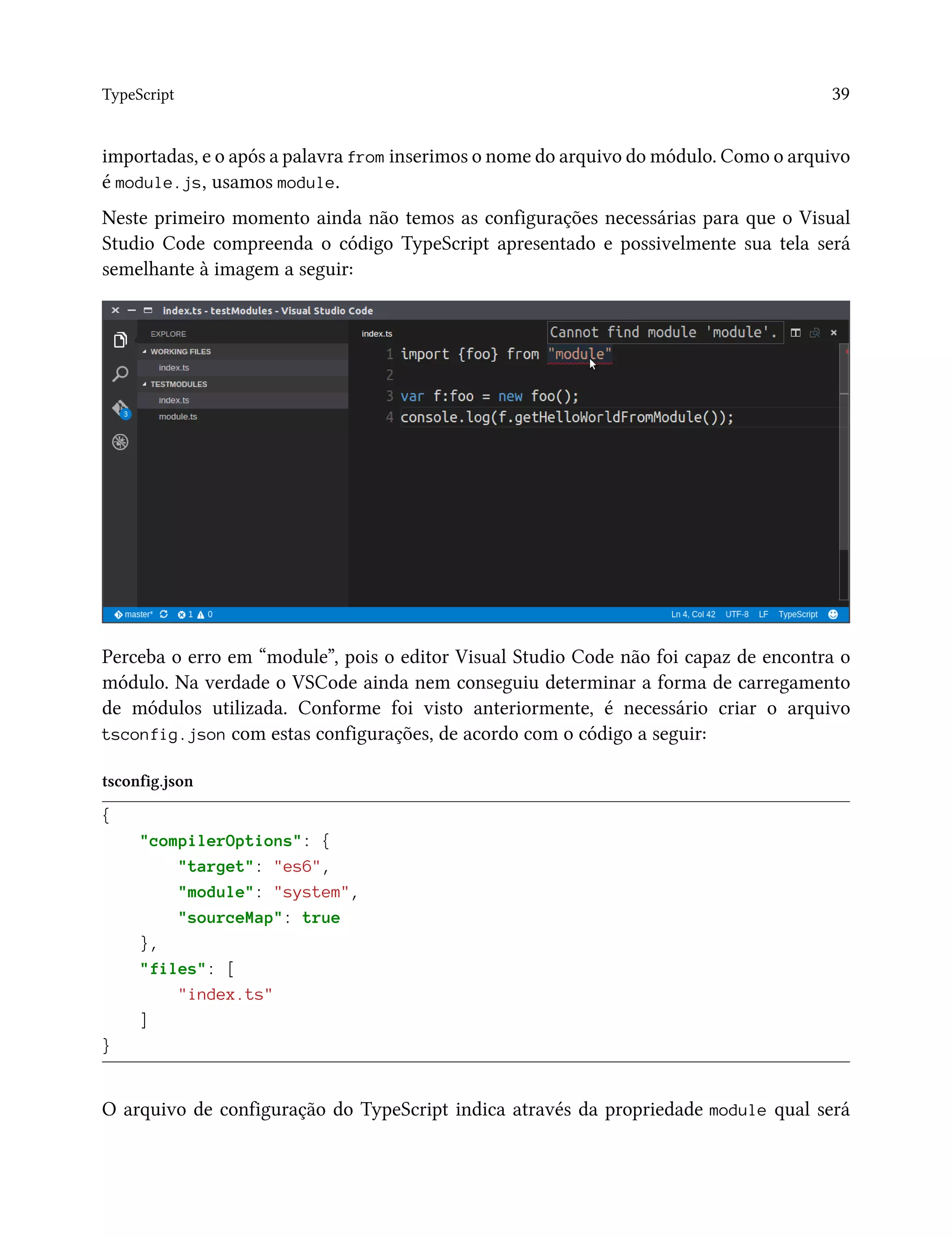
Task: Click the feedback smiley icon in the status bar
Action: tap(833, 614)
